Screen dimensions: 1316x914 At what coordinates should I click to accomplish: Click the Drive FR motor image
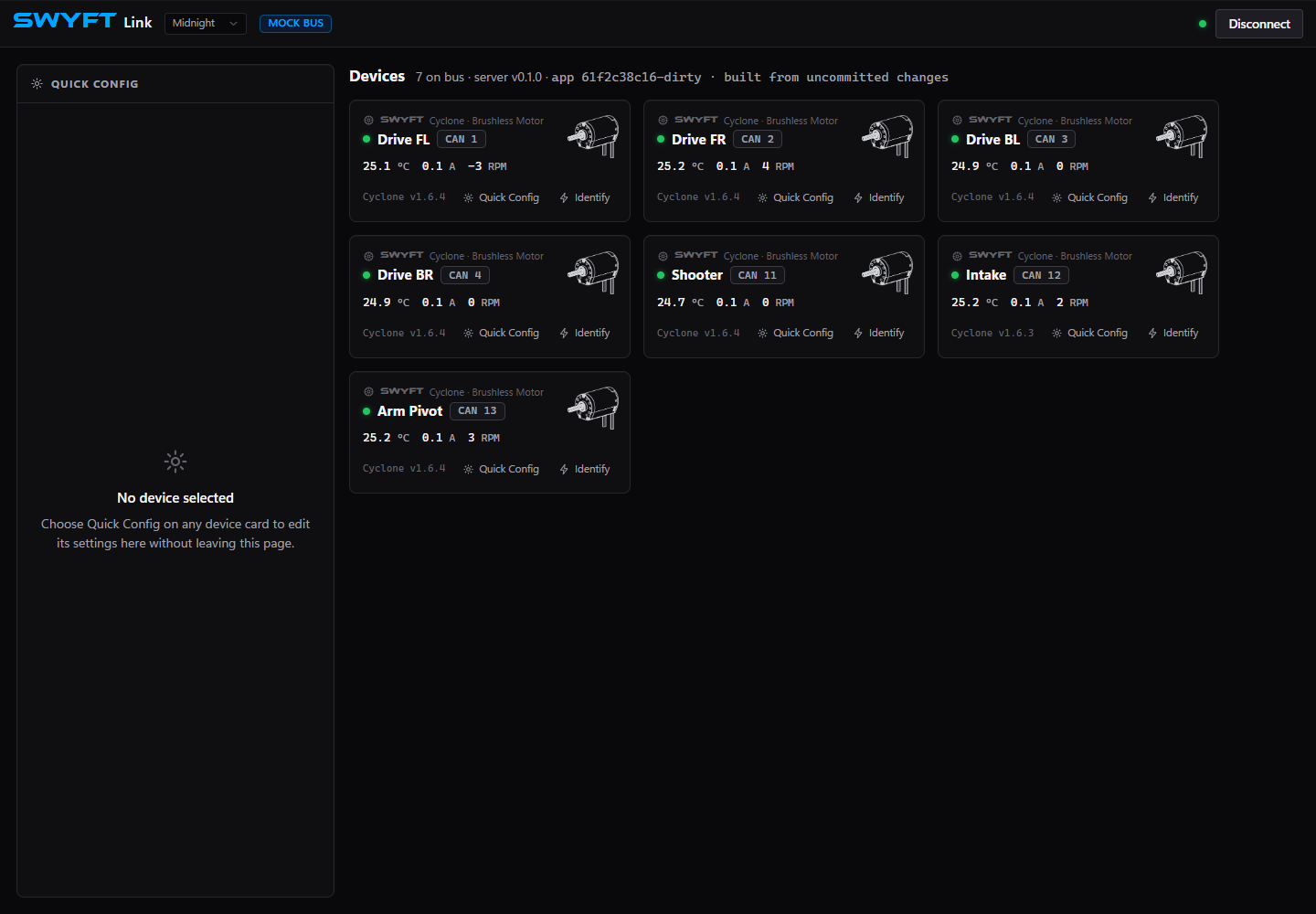coord(887,136)
